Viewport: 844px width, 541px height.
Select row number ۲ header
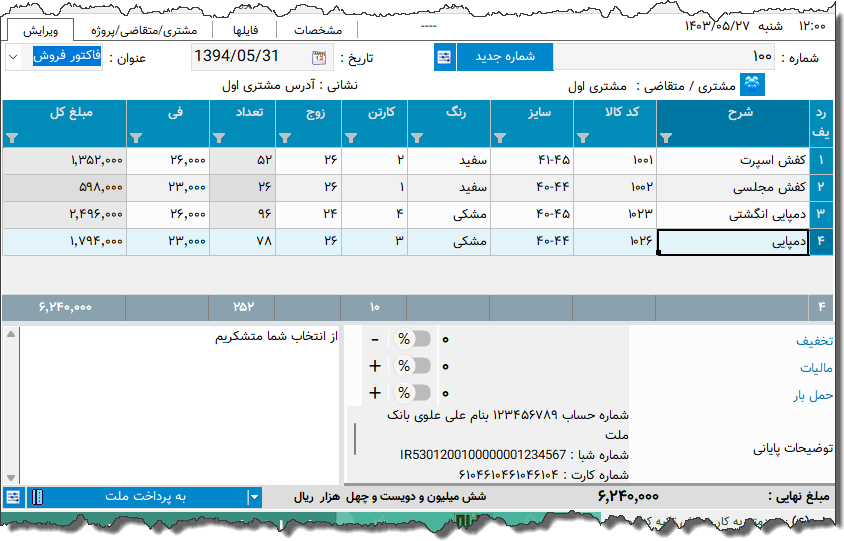point(821,187)
